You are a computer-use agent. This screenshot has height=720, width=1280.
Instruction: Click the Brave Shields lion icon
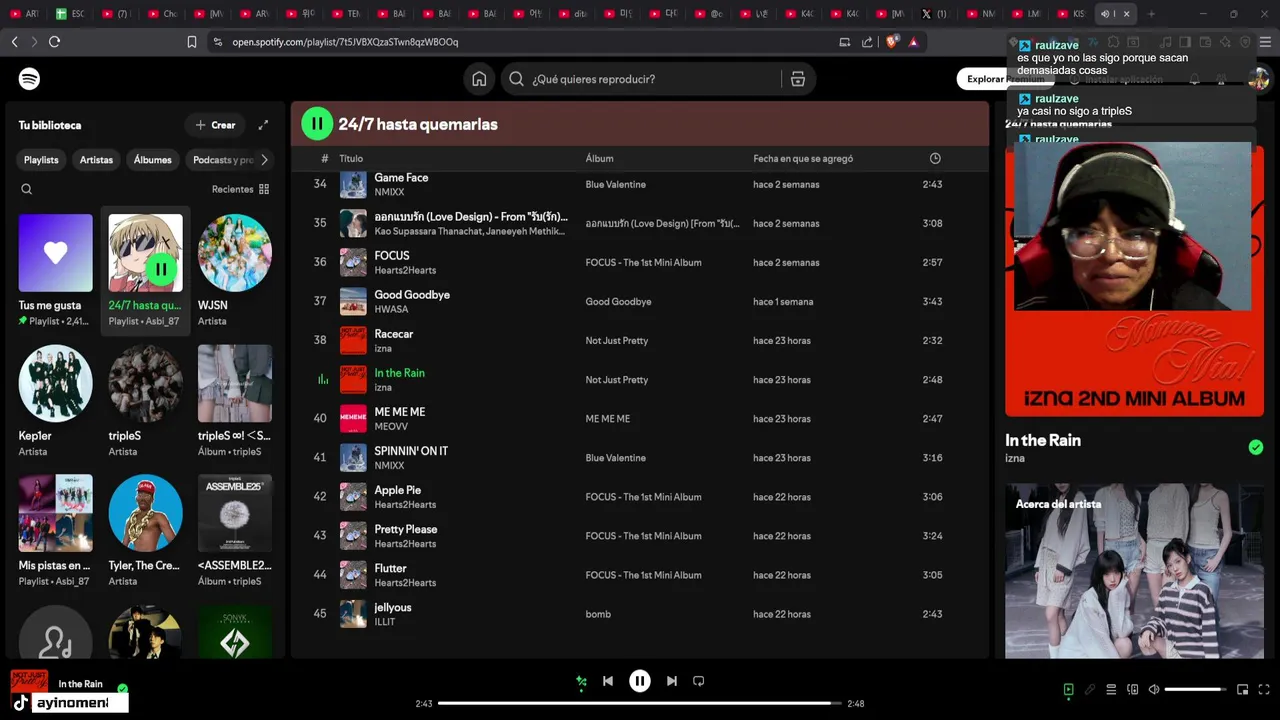892,42
